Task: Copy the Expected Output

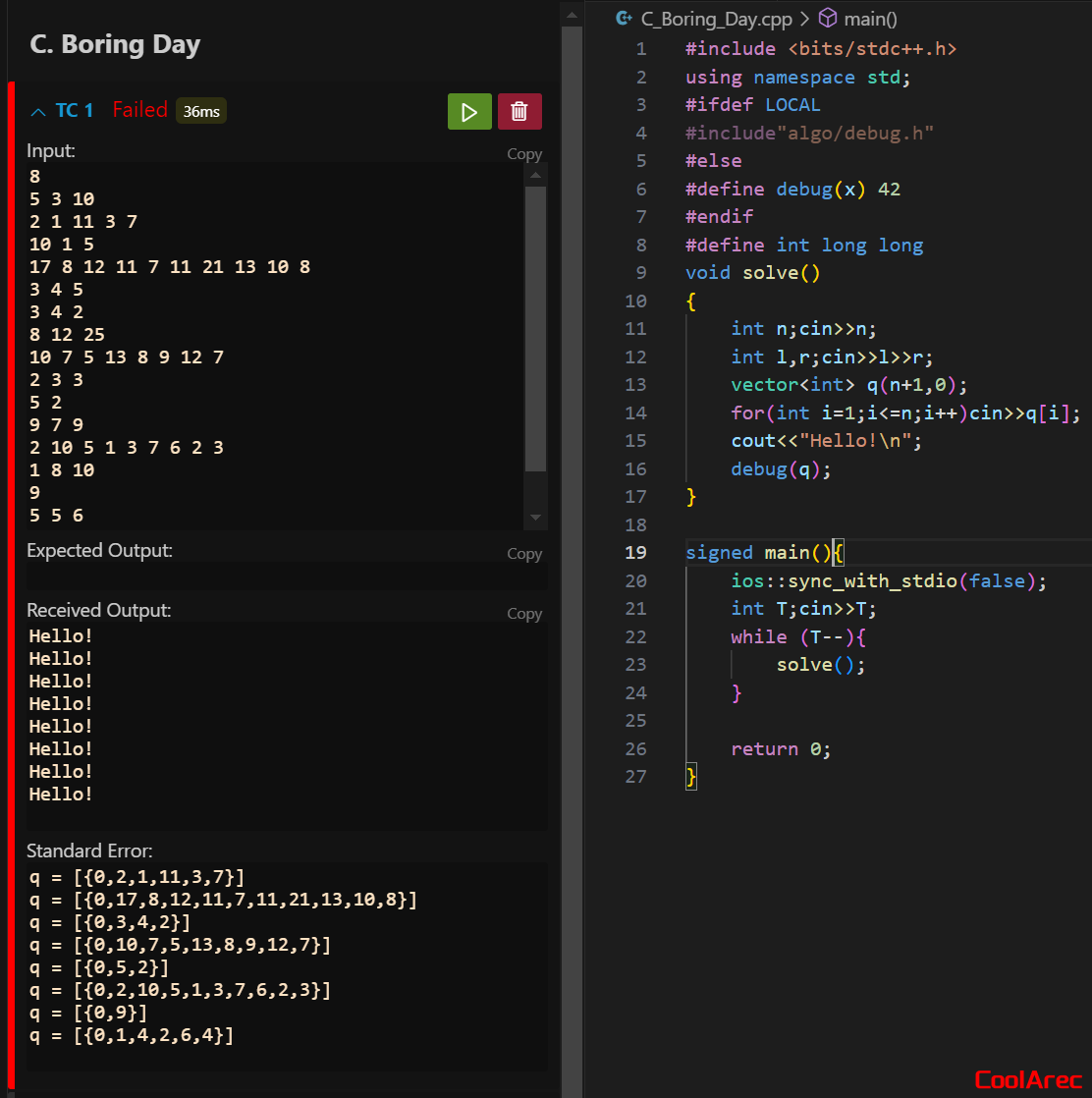Action: click(524, 554)
